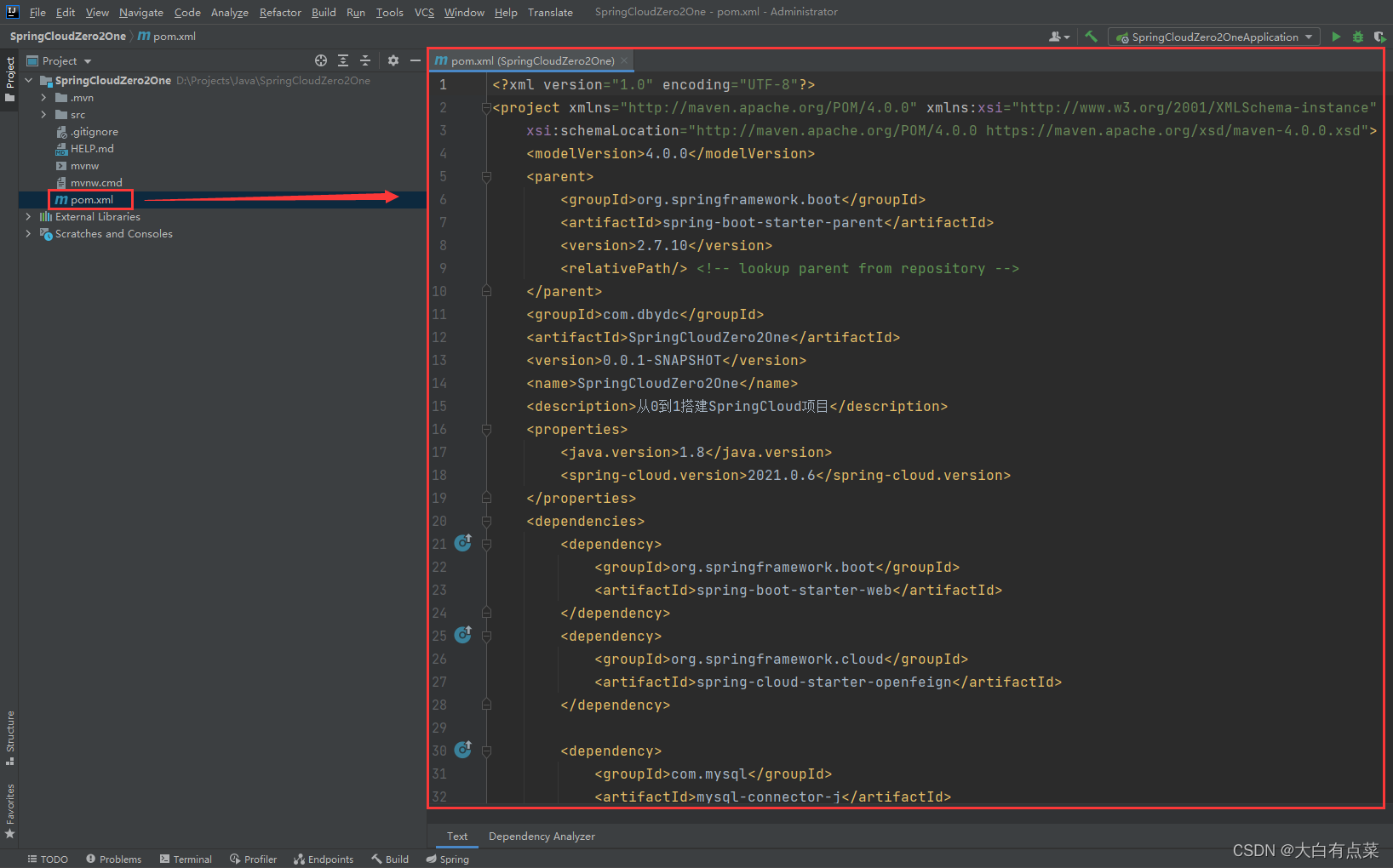
Task: Select pom.xml in project tree
Action: pyautogui.click(x=91, y=199)
